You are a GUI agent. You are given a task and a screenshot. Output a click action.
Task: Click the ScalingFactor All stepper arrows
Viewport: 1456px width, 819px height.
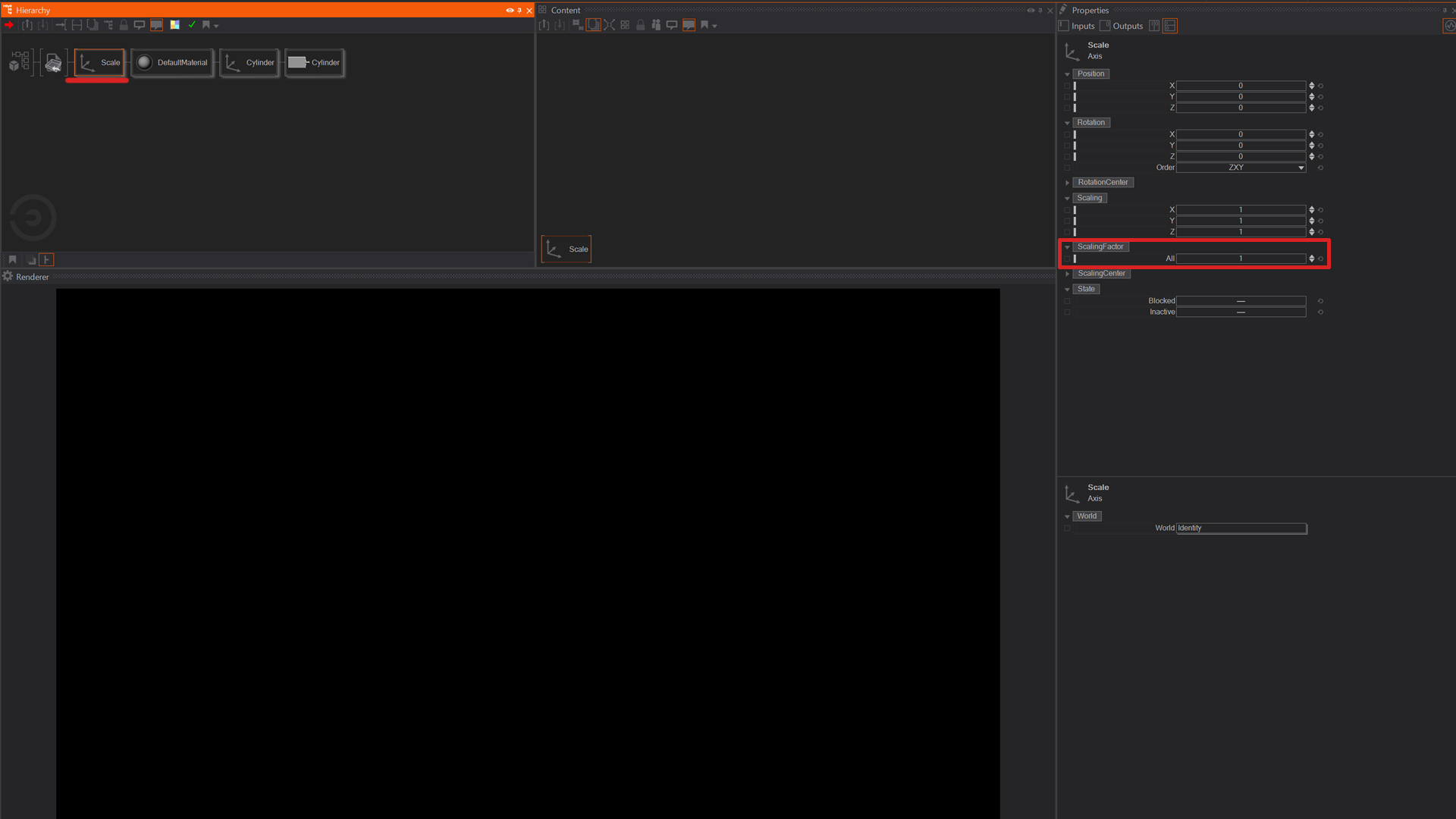[1311, 259]
